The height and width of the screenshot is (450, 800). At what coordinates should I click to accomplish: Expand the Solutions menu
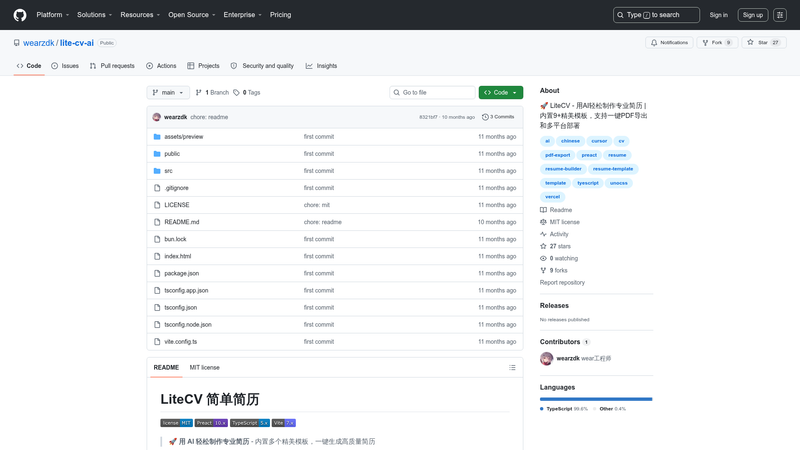94,15
